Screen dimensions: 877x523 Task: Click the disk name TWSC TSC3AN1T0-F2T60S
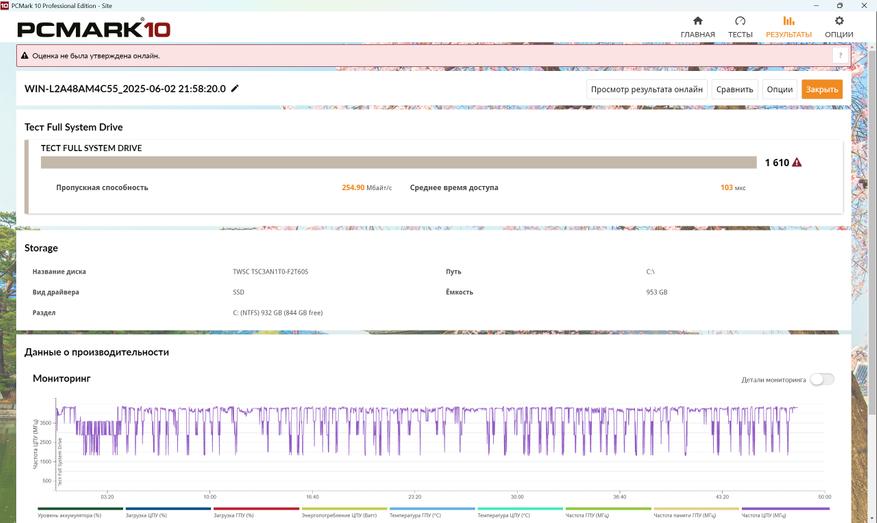(x=270, y=272)
